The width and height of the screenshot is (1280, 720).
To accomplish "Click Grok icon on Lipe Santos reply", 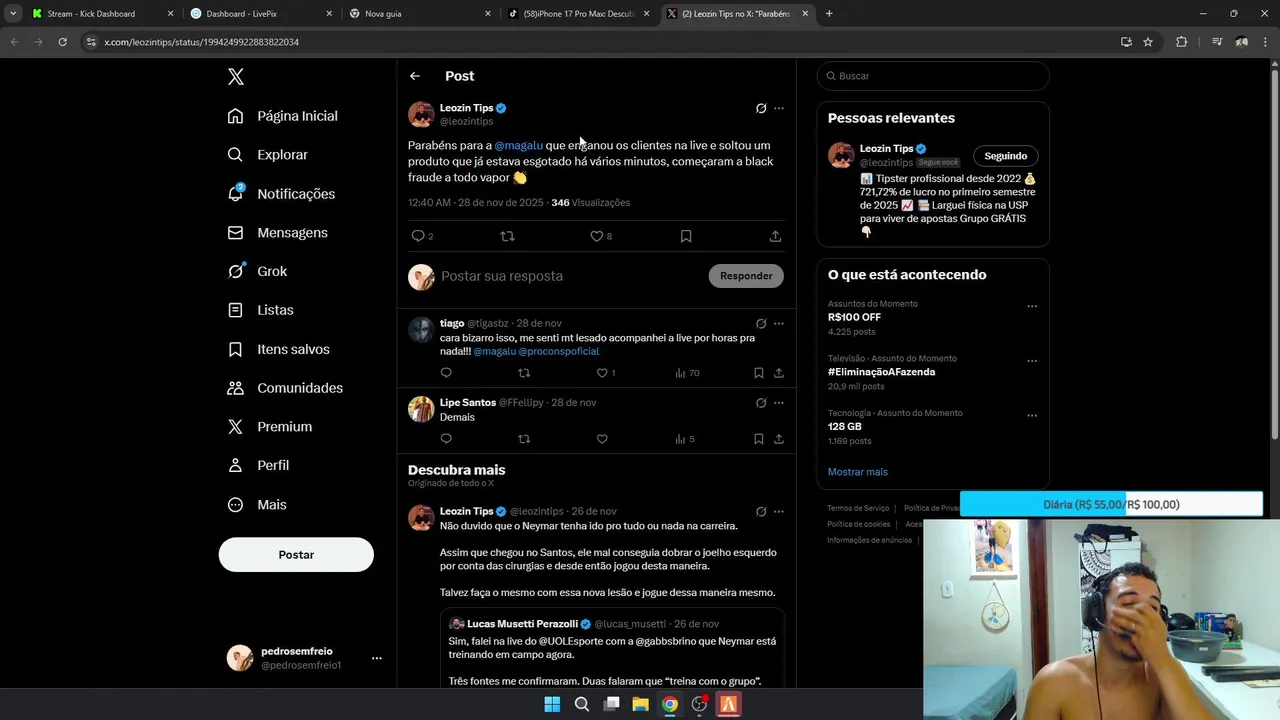I will [x=761, y=403].
